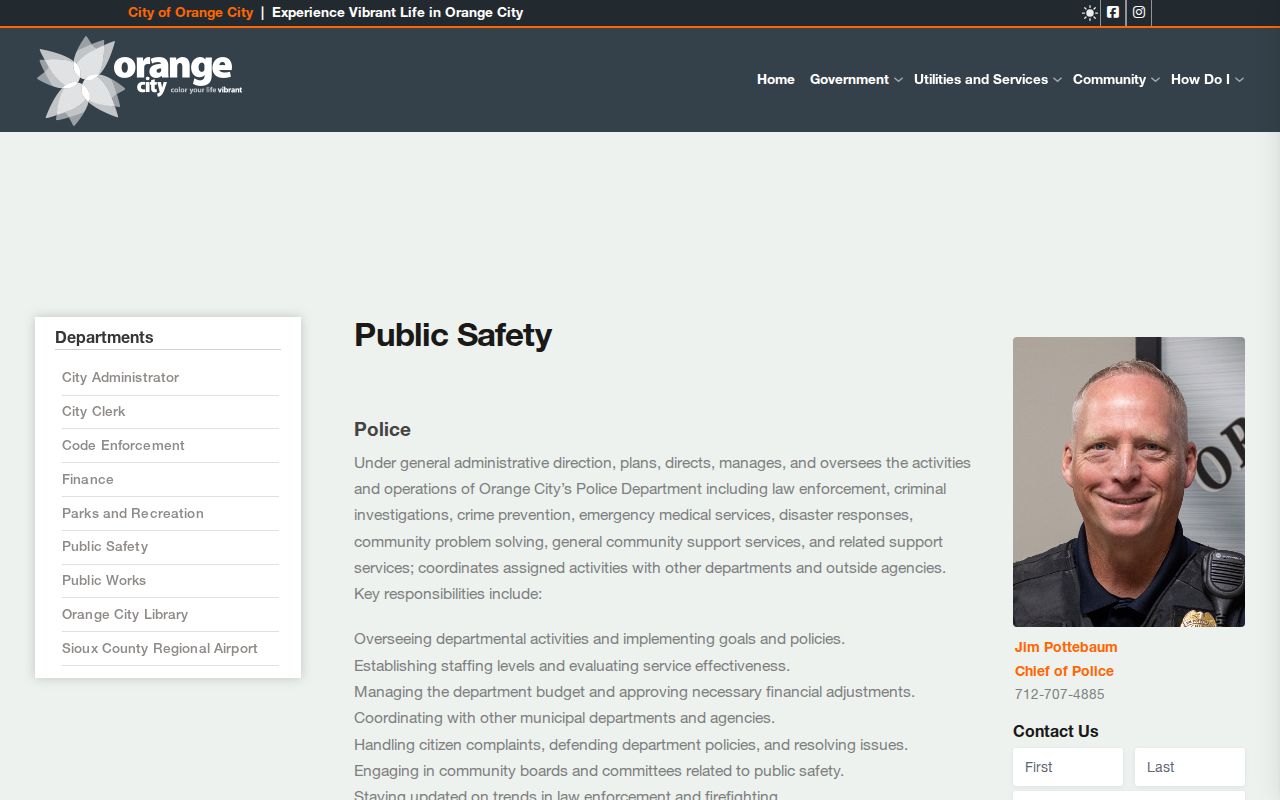1280x800 pixels.
Task: Click the Chief of Police title
Action: (x=1064, y=671)
